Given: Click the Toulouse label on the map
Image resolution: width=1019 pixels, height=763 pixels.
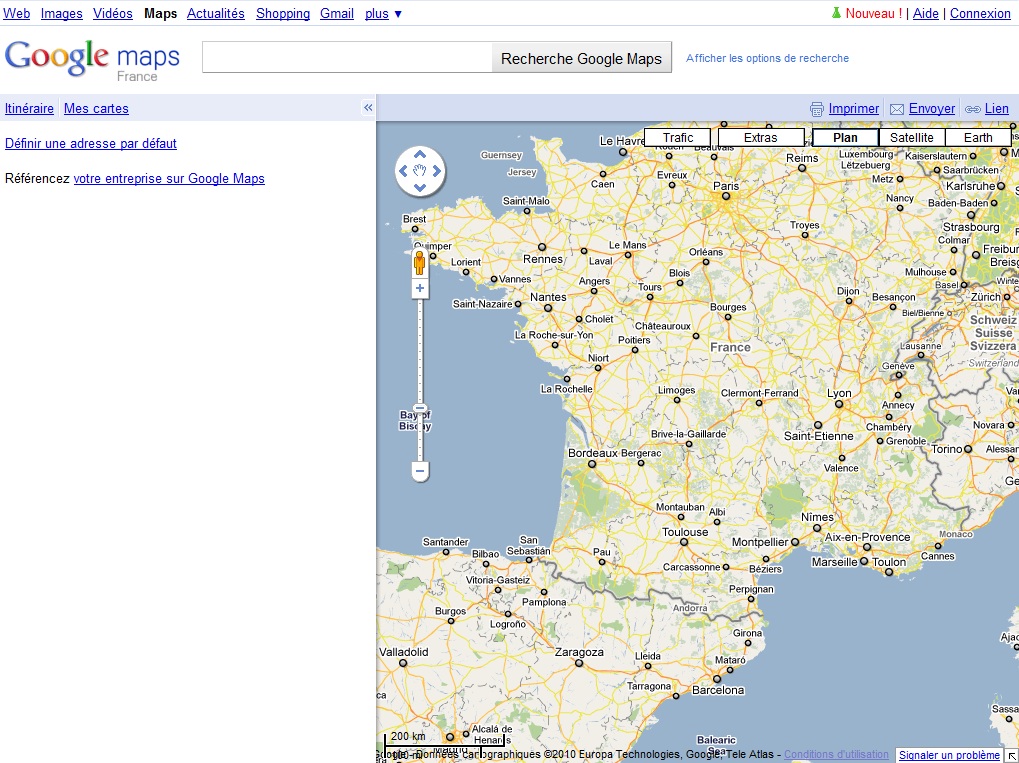Looking at the screenshot, I should [685, 532].
